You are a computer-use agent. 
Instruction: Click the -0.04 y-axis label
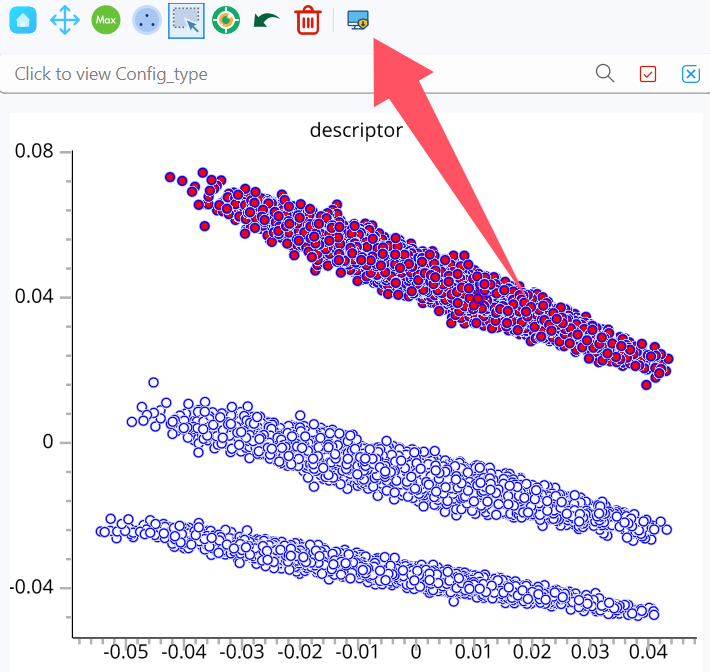pyautogui.click(x=32, y=587)
